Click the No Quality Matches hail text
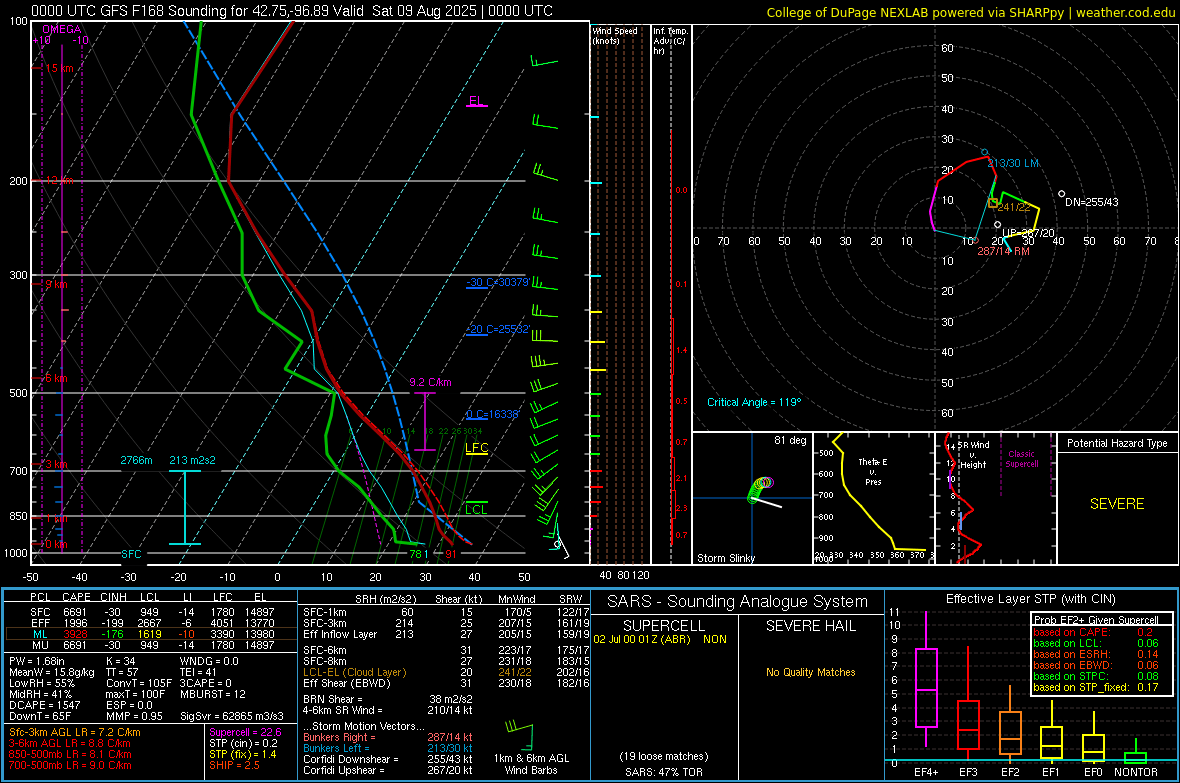Image resolution: width=1180 pixels, height=783 pixels. point(810,672)
